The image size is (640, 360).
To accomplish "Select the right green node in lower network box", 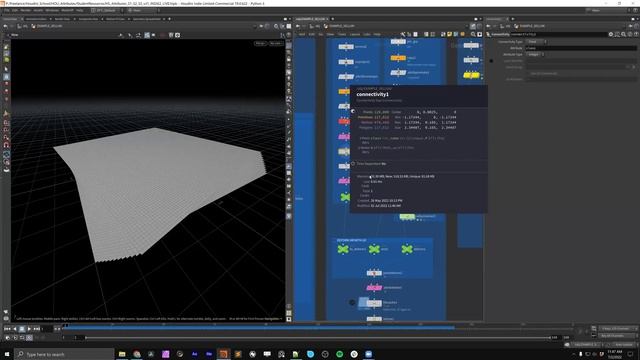I will point(407,249).
